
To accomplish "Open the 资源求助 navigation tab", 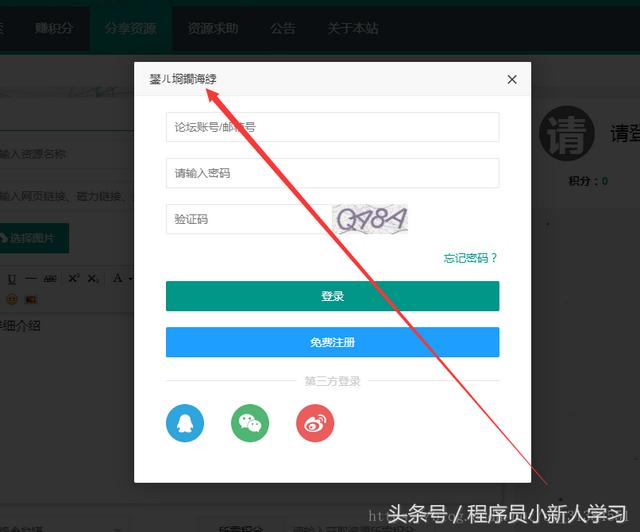I will 213,28.
